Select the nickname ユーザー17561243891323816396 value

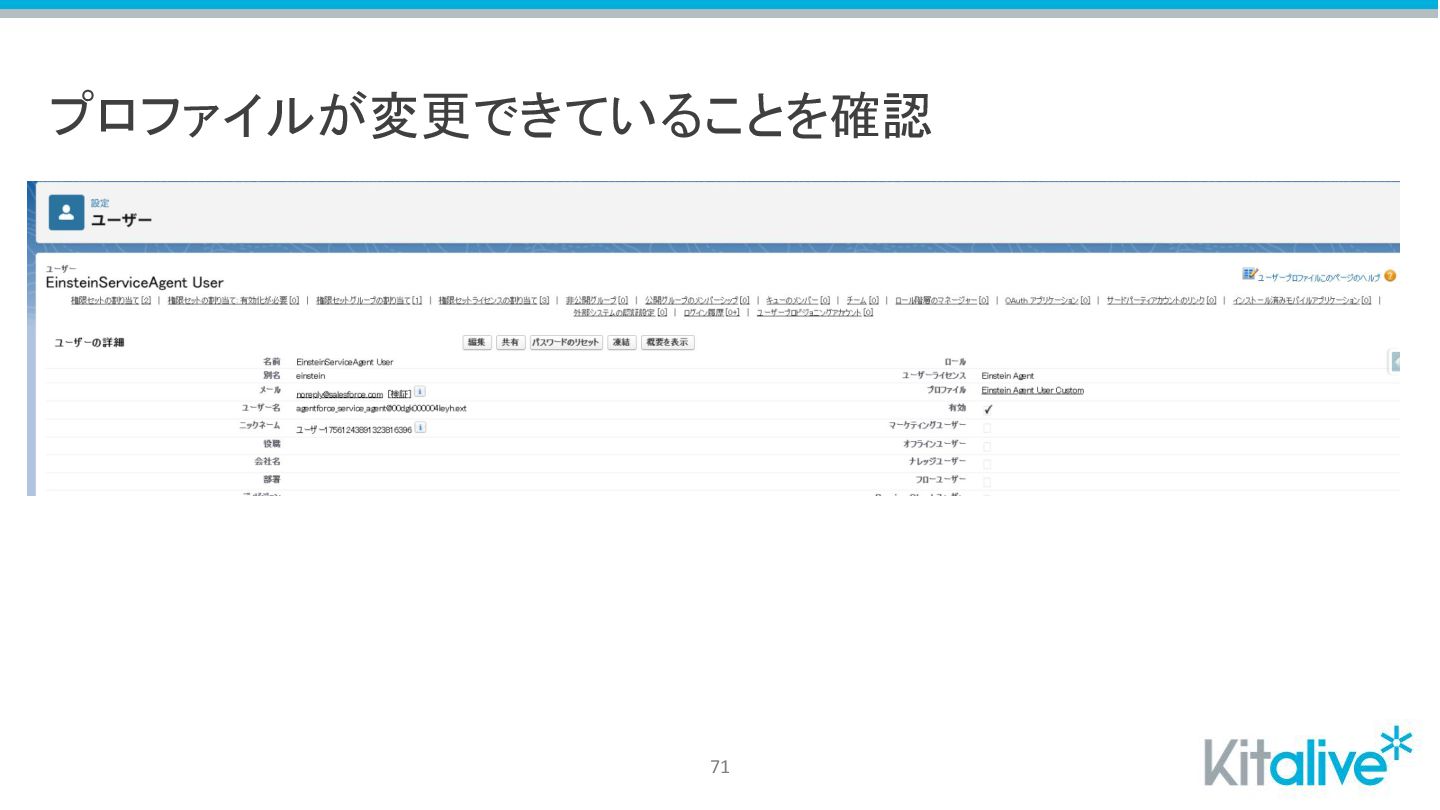(354, 429)
